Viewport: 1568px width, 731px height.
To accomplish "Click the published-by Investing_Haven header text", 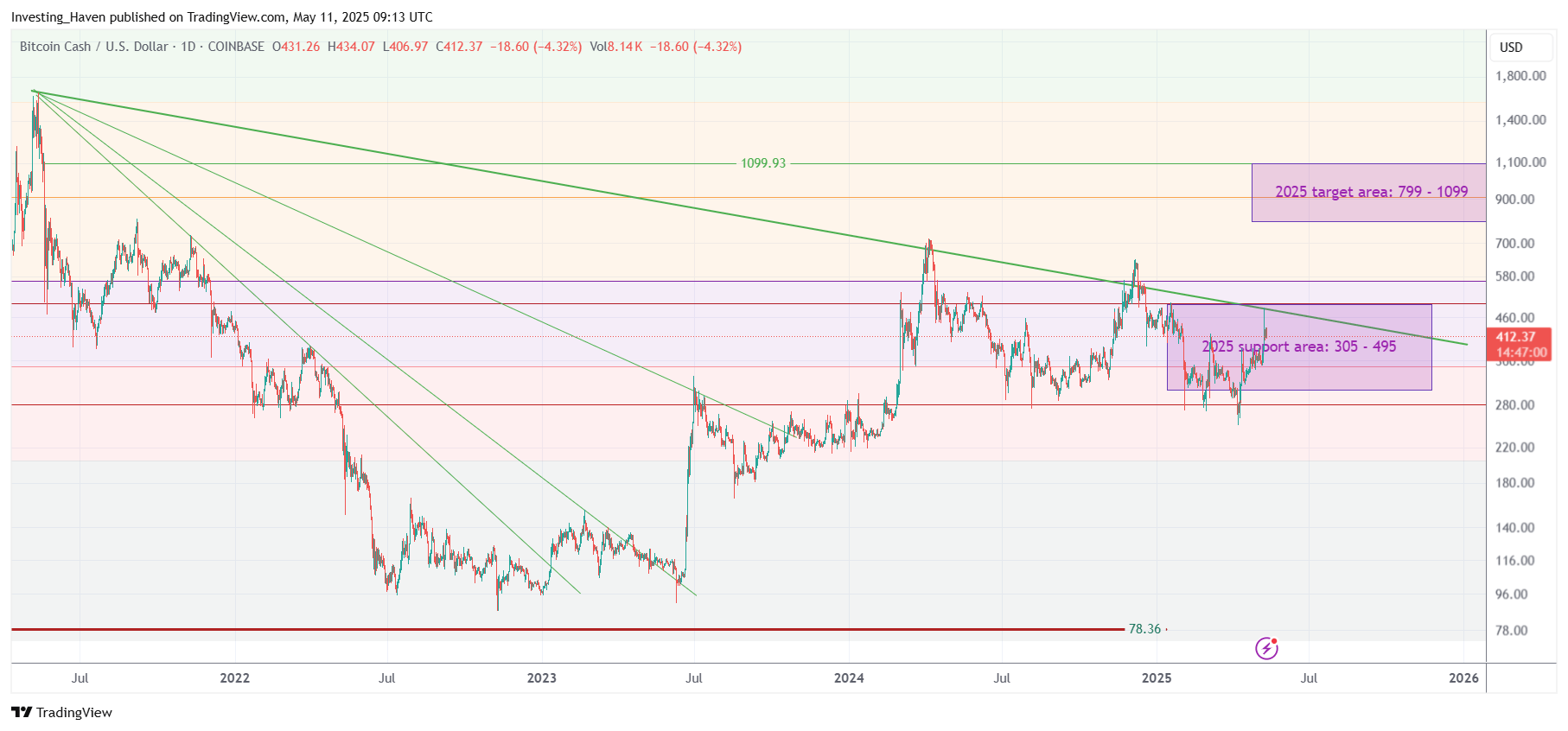I will (x=222, y=17).
